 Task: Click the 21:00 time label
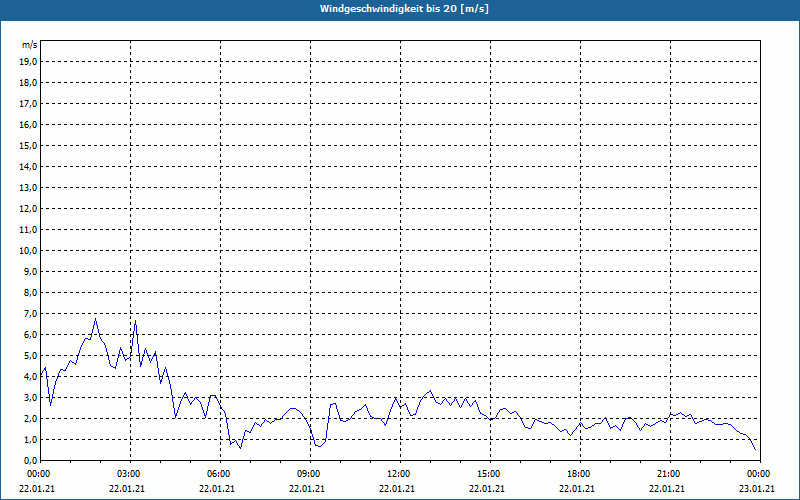[x=670, y=474]
